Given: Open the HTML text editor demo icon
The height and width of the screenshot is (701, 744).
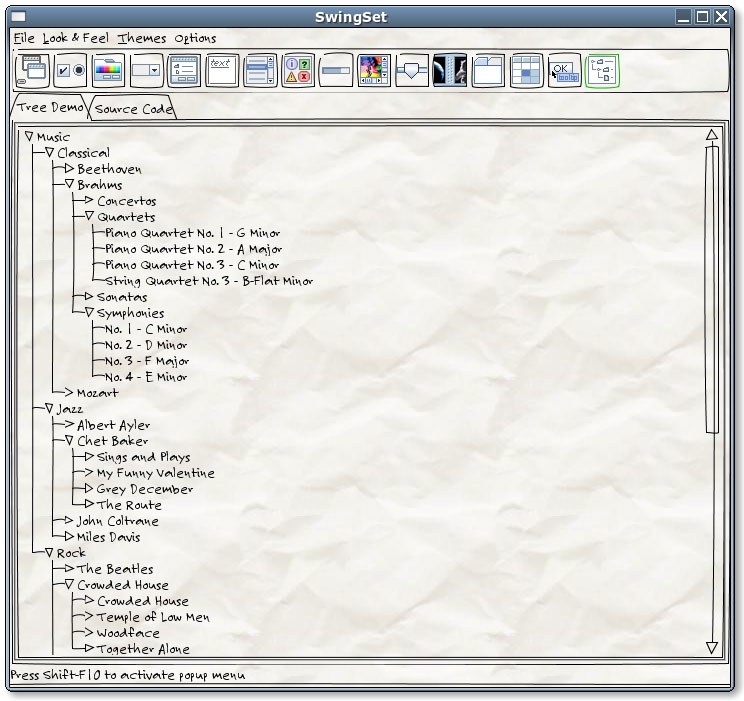Looking at the screenshot, I should (222, 70).
